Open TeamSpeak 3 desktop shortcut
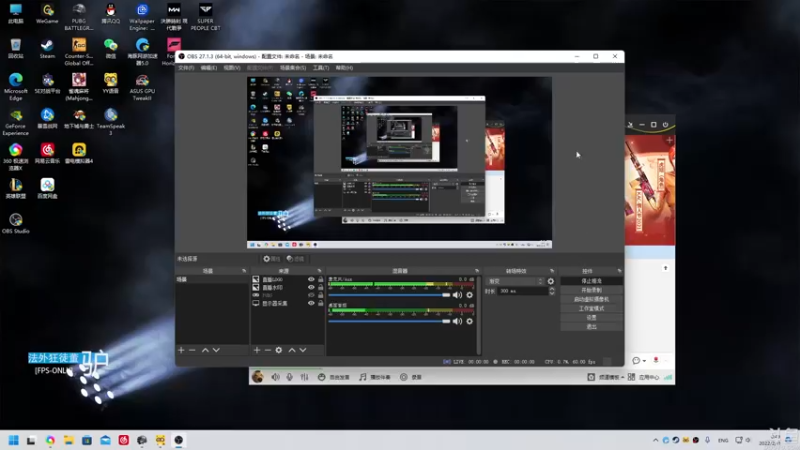This screenshot has height=450, width=800. tap(111, 121)
